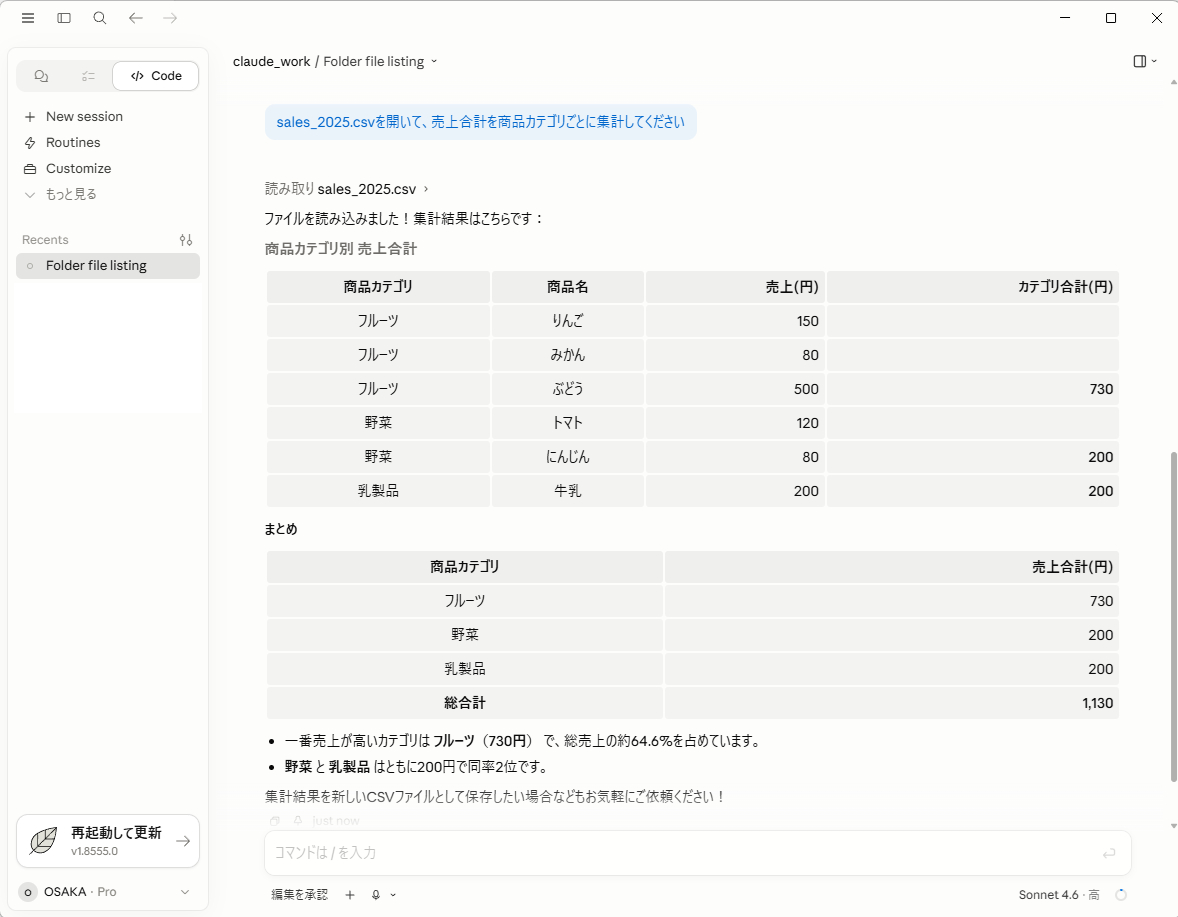Go forward with the right arrow
Viewport: 1178px width, 917px height.
[x=171, y=18]
